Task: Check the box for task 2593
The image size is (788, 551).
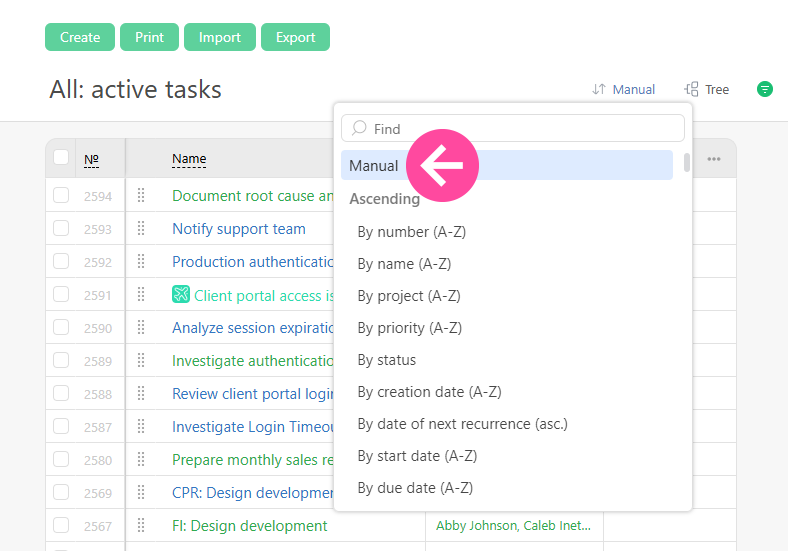Action: pos(61,229)
